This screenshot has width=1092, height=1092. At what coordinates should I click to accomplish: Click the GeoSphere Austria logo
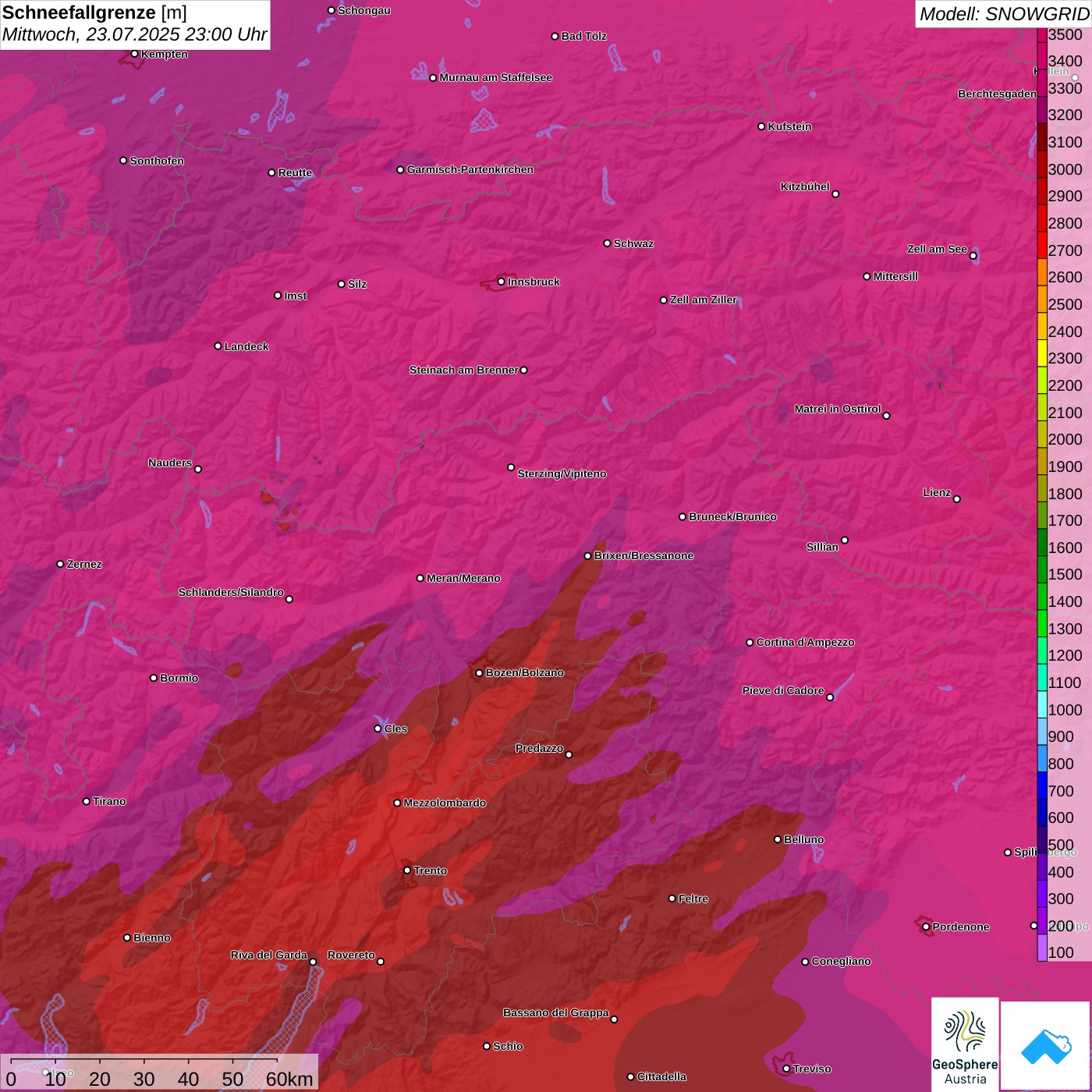(x=965, y=1044)
